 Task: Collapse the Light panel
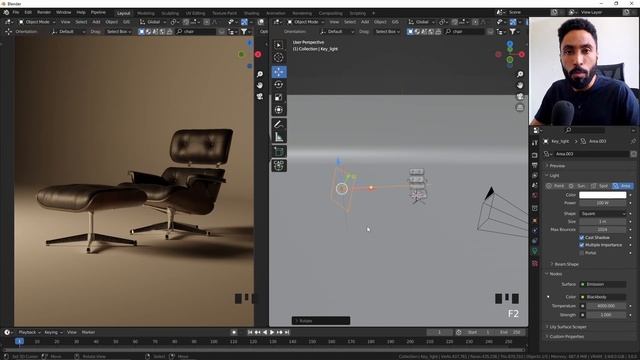[x=554, y=176]
